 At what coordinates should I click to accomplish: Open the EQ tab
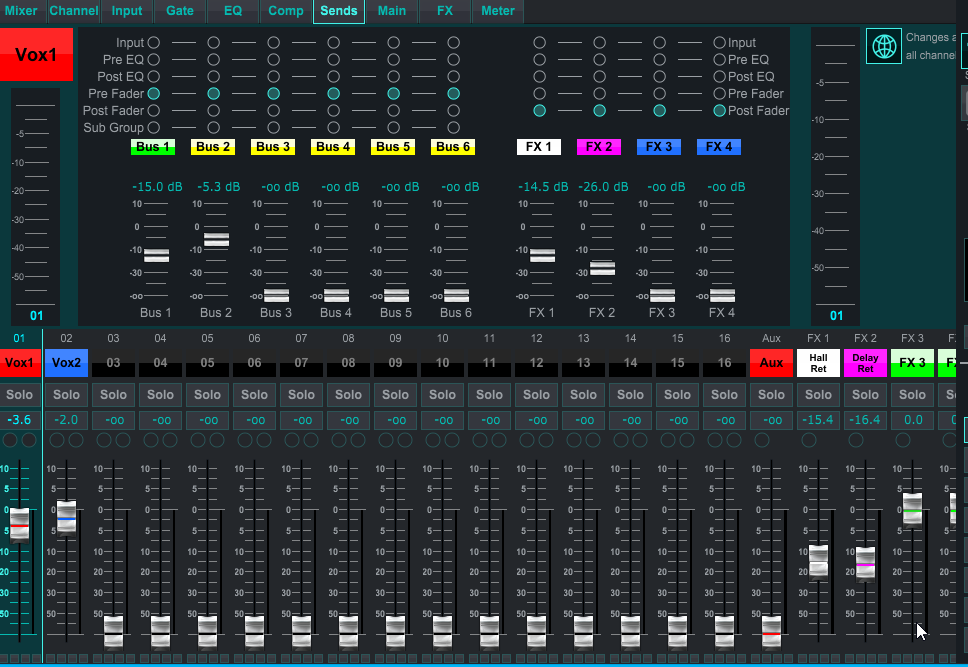pyautogui.click(x=232, y=11)
